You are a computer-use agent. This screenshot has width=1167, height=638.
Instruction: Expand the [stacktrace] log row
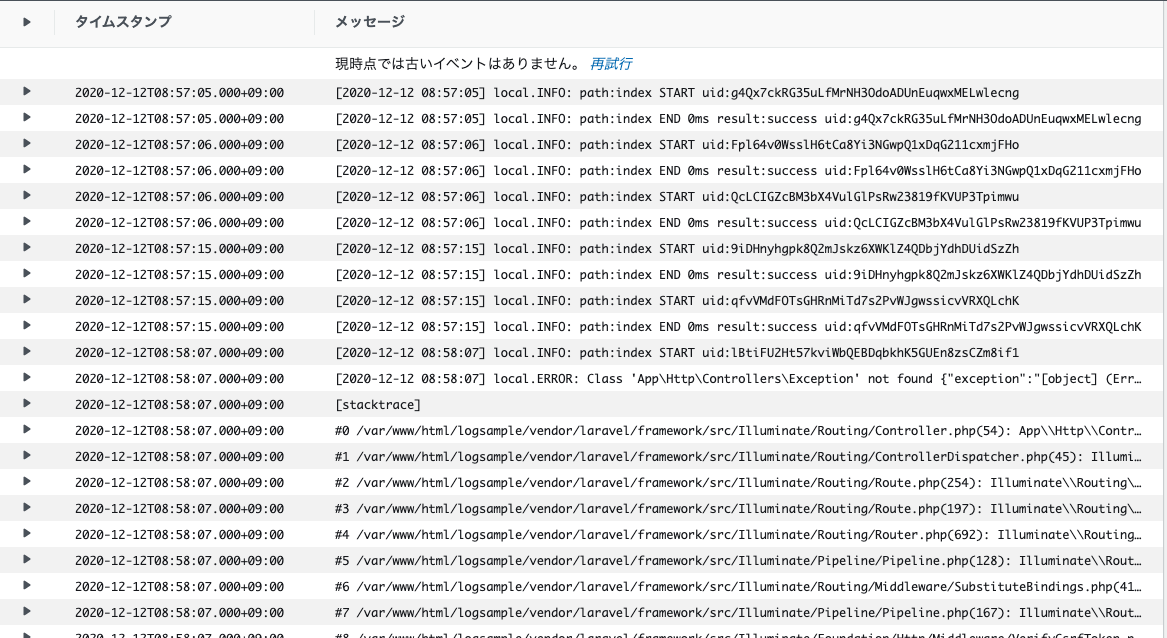tap(27, 404)
